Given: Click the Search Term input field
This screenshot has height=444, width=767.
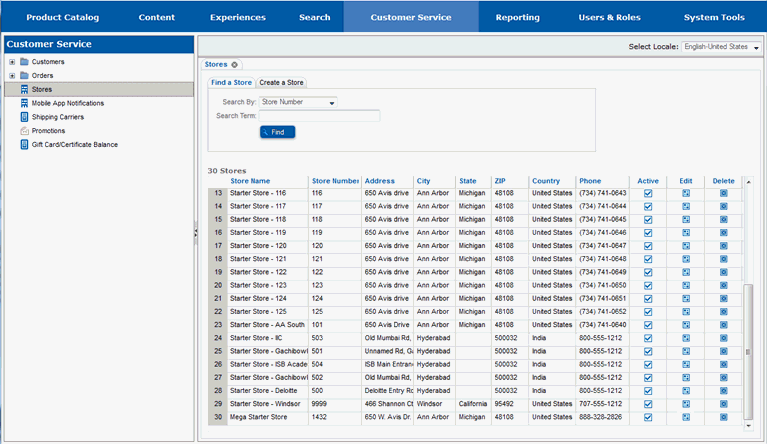Looking at the screenshot, I should 319,116.
